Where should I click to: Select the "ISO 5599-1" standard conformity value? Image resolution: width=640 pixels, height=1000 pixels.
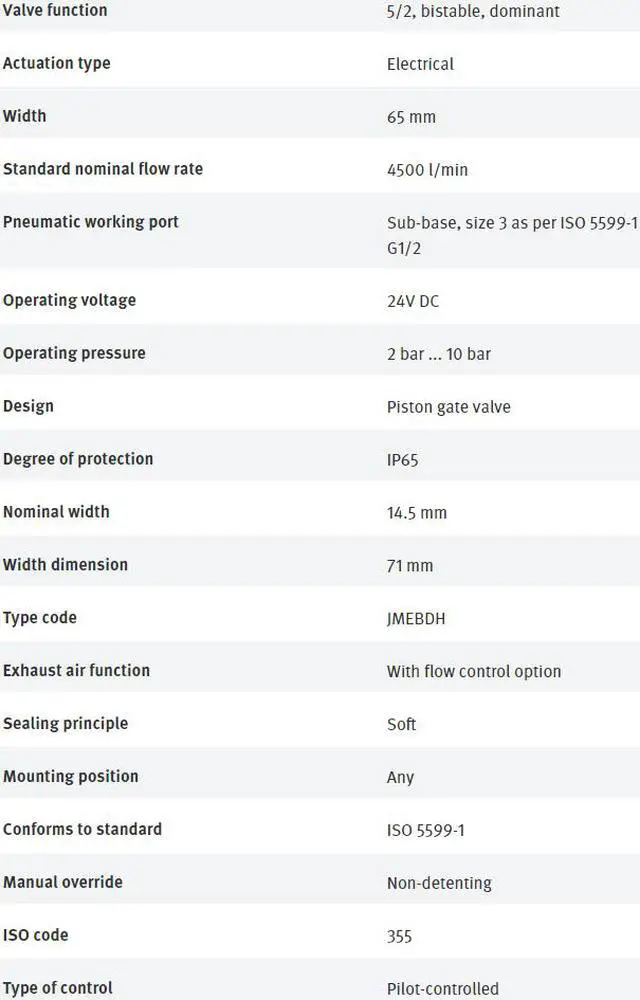[x=425, y=830]
